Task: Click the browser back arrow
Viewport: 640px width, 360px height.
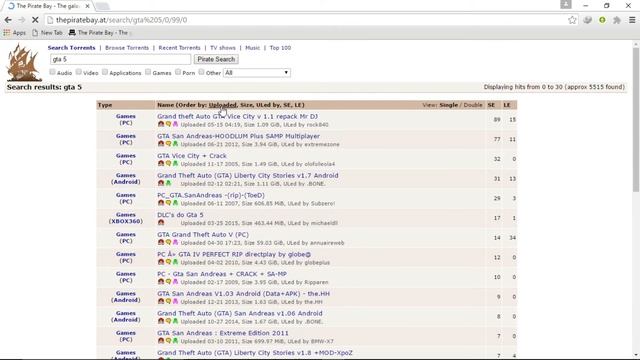Action: tap(8, 20)
